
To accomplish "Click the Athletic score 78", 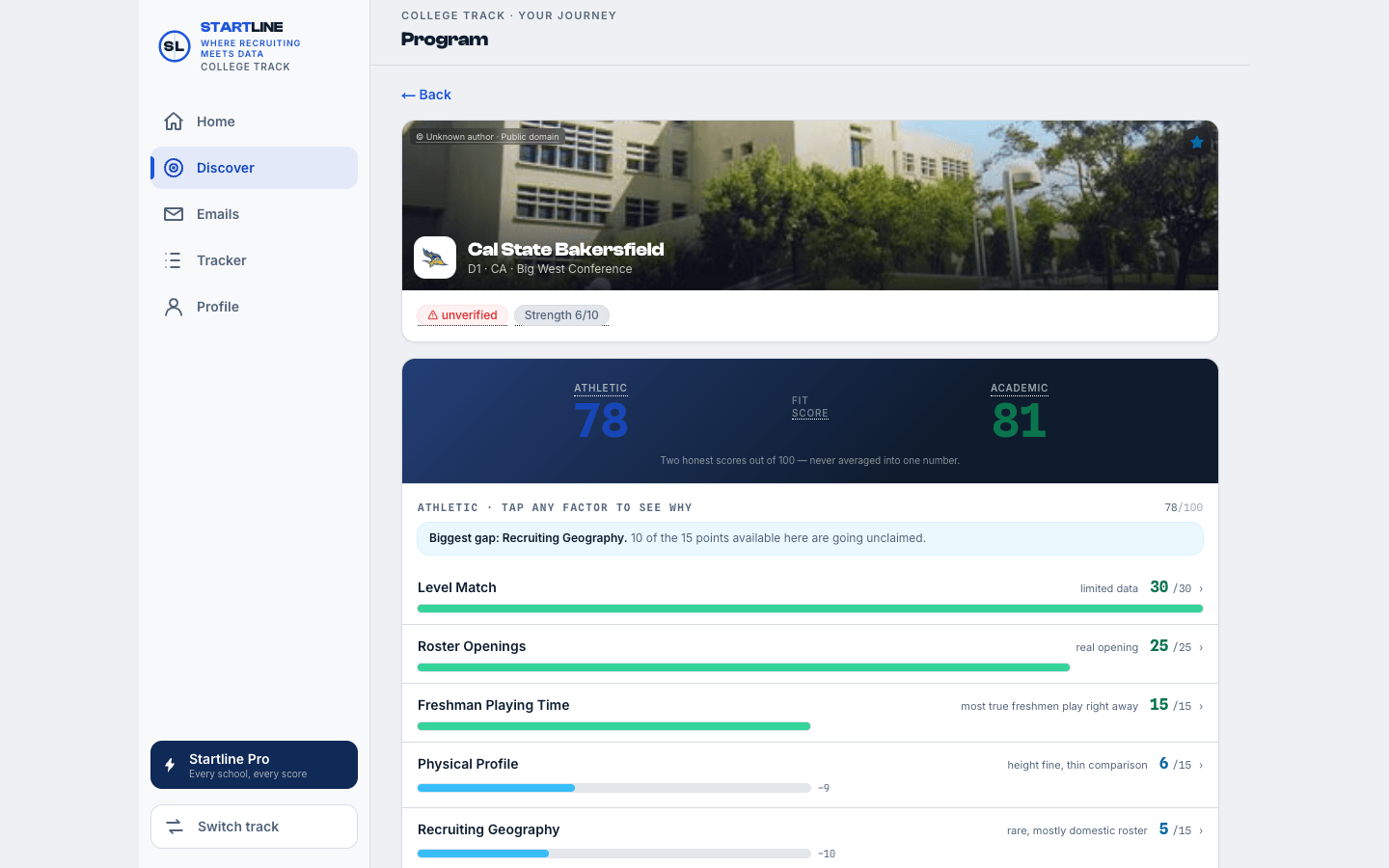I will tap(601, 420).
